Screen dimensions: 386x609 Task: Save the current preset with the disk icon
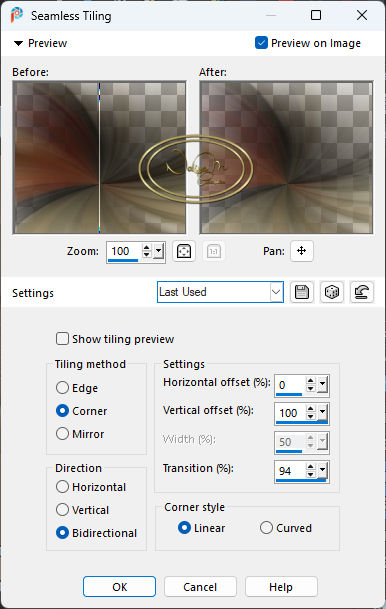tap(302, 292)
